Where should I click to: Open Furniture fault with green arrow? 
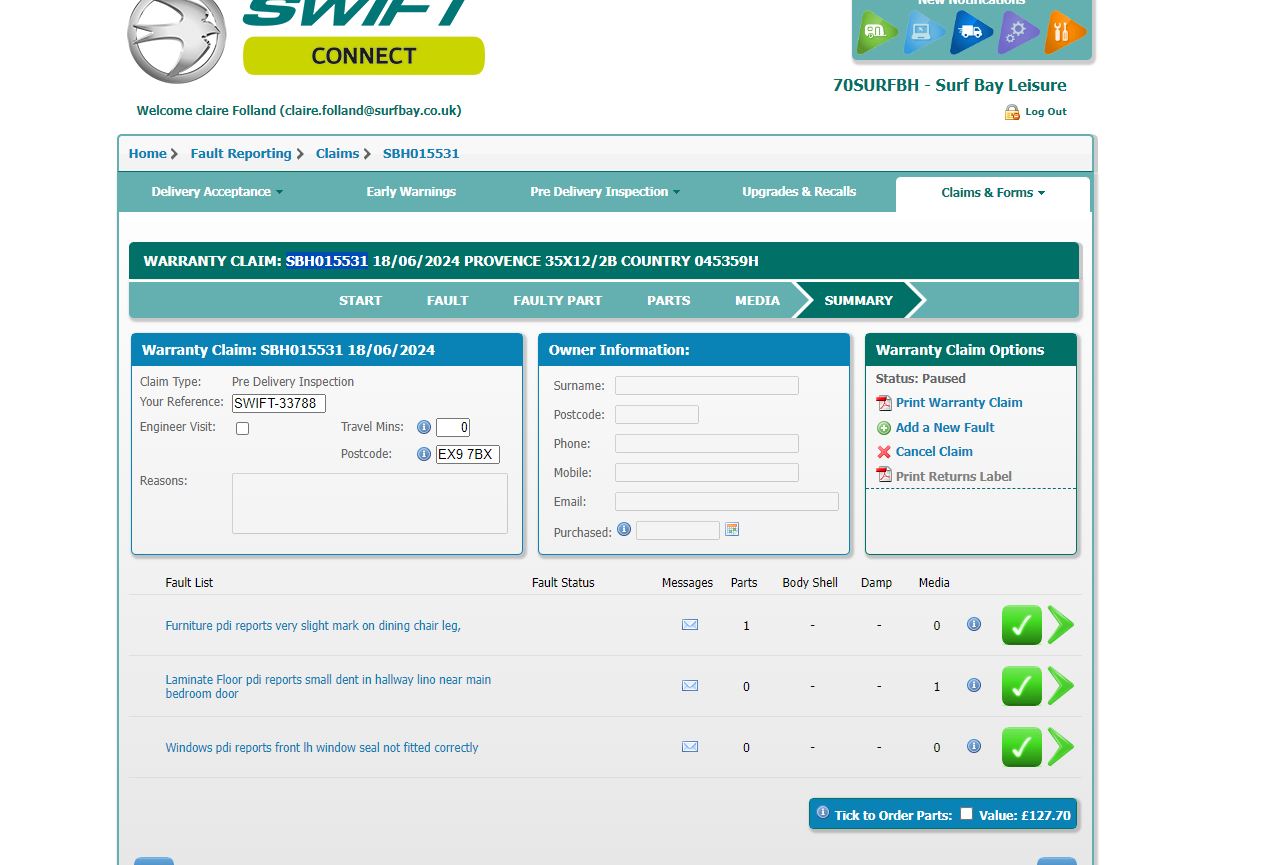(x=1061, y=625)
